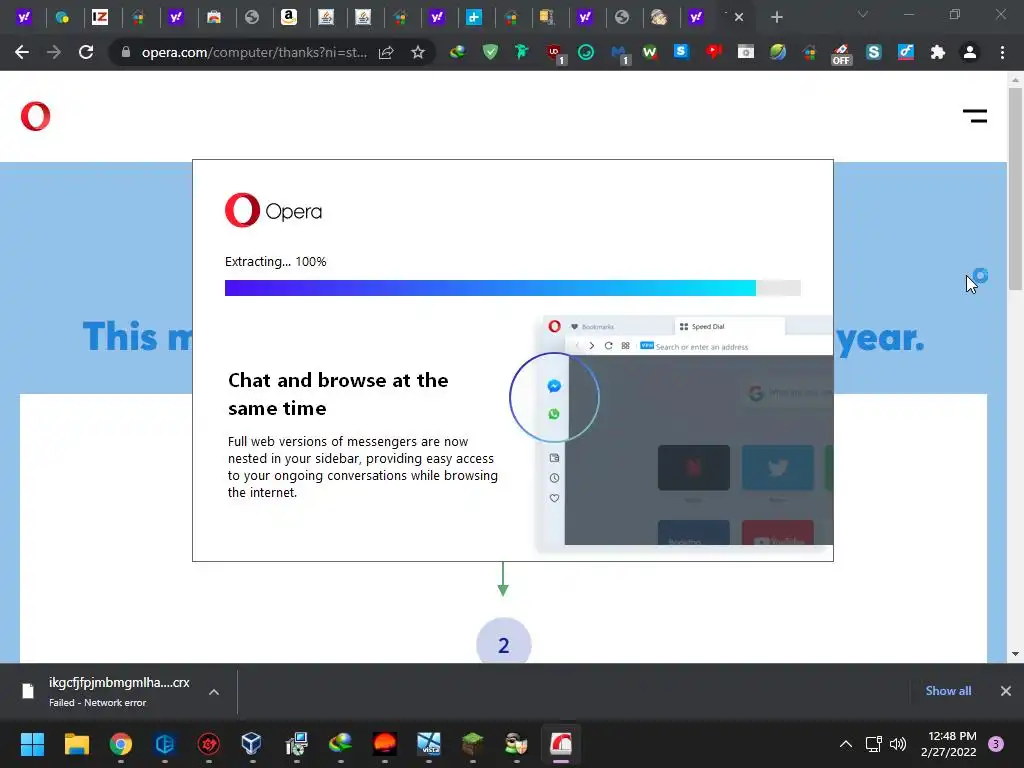This screenshot has width=1024, height=768.
Task: Click Show all downloads link
Action: pyautogui.click(x=948, y=691)
